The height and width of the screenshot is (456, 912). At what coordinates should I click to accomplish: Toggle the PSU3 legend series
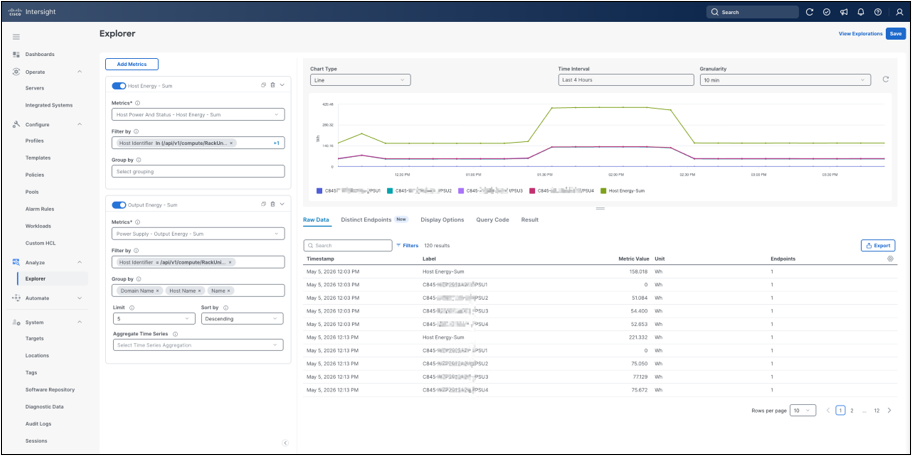point(490,190)
